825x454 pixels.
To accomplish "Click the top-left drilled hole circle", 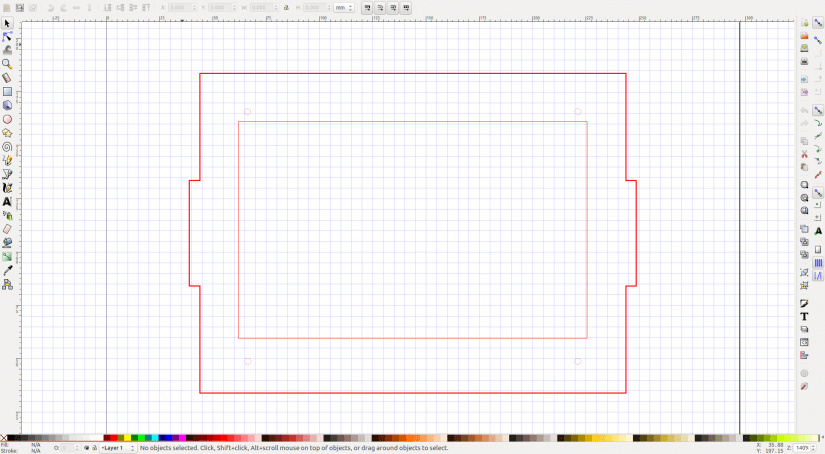I will tap(247, 112).
